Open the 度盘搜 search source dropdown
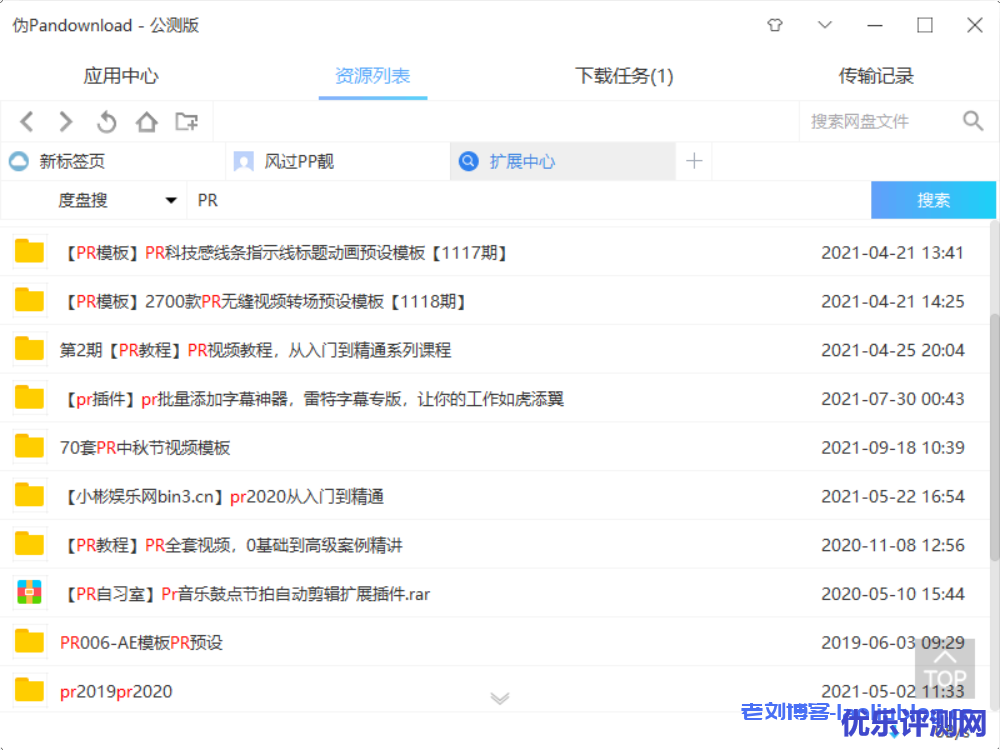The image size is (1000, 750). click(x=94, y=200)
